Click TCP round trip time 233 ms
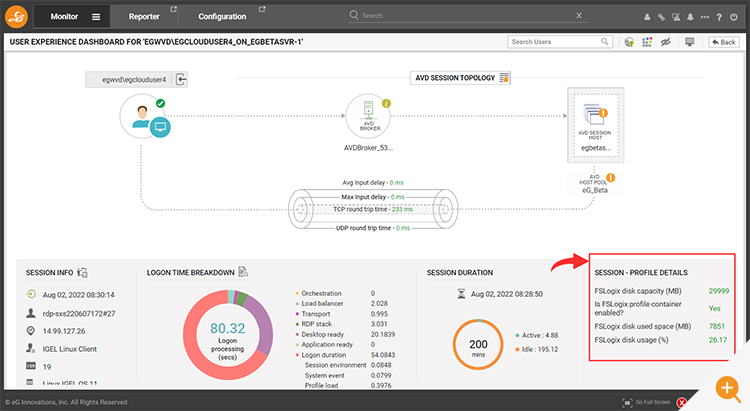Image resolution: width=750 pixels, height=411 pixels. point(373,209)
